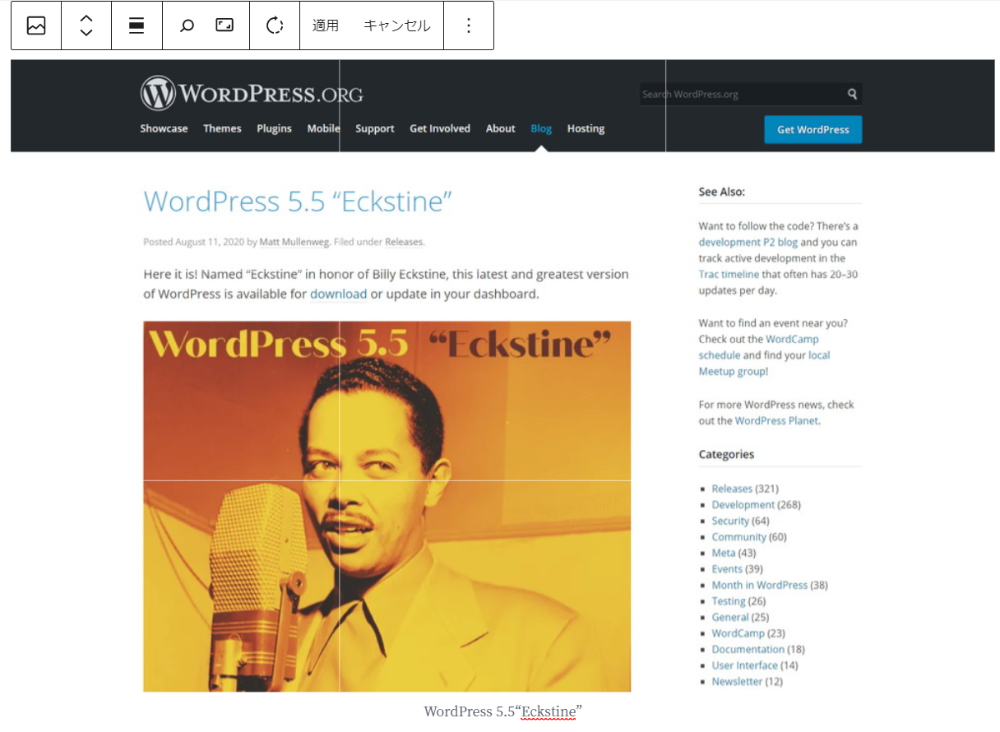1000x732 pixels.
Task: Click the caption WordPress 5.5“Eckstine”
Action: tap(503, 711)
